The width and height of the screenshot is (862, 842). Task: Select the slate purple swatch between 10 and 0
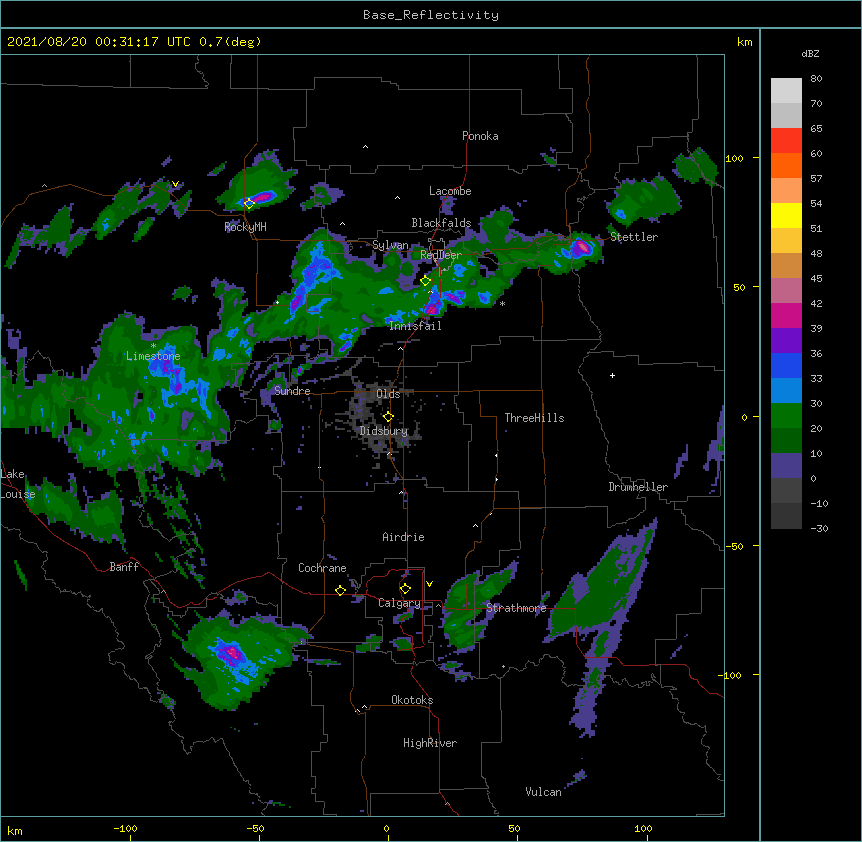tap(786, 466)
